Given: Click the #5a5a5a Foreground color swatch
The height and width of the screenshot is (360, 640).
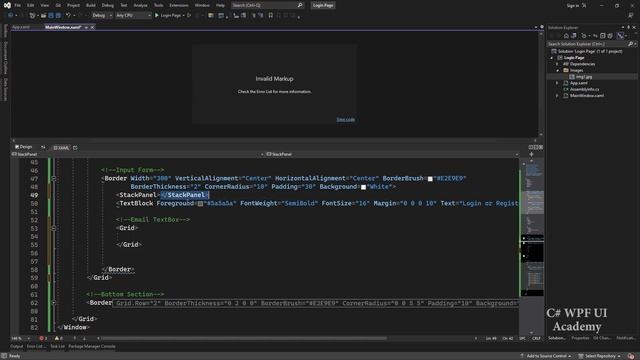Looking at the screenshot, I should (200, 204).
